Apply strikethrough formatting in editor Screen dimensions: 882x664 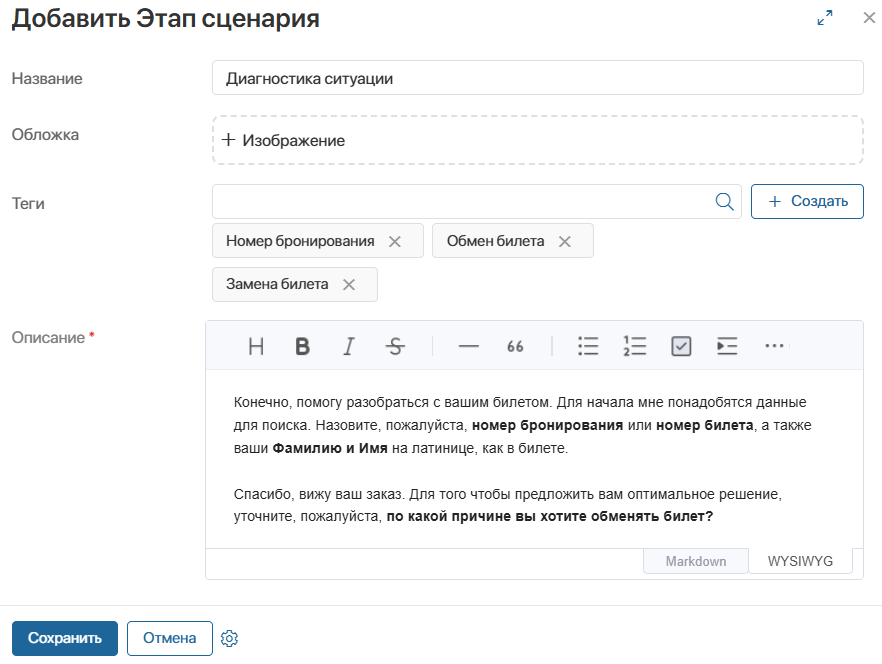(x=395, y=346)
